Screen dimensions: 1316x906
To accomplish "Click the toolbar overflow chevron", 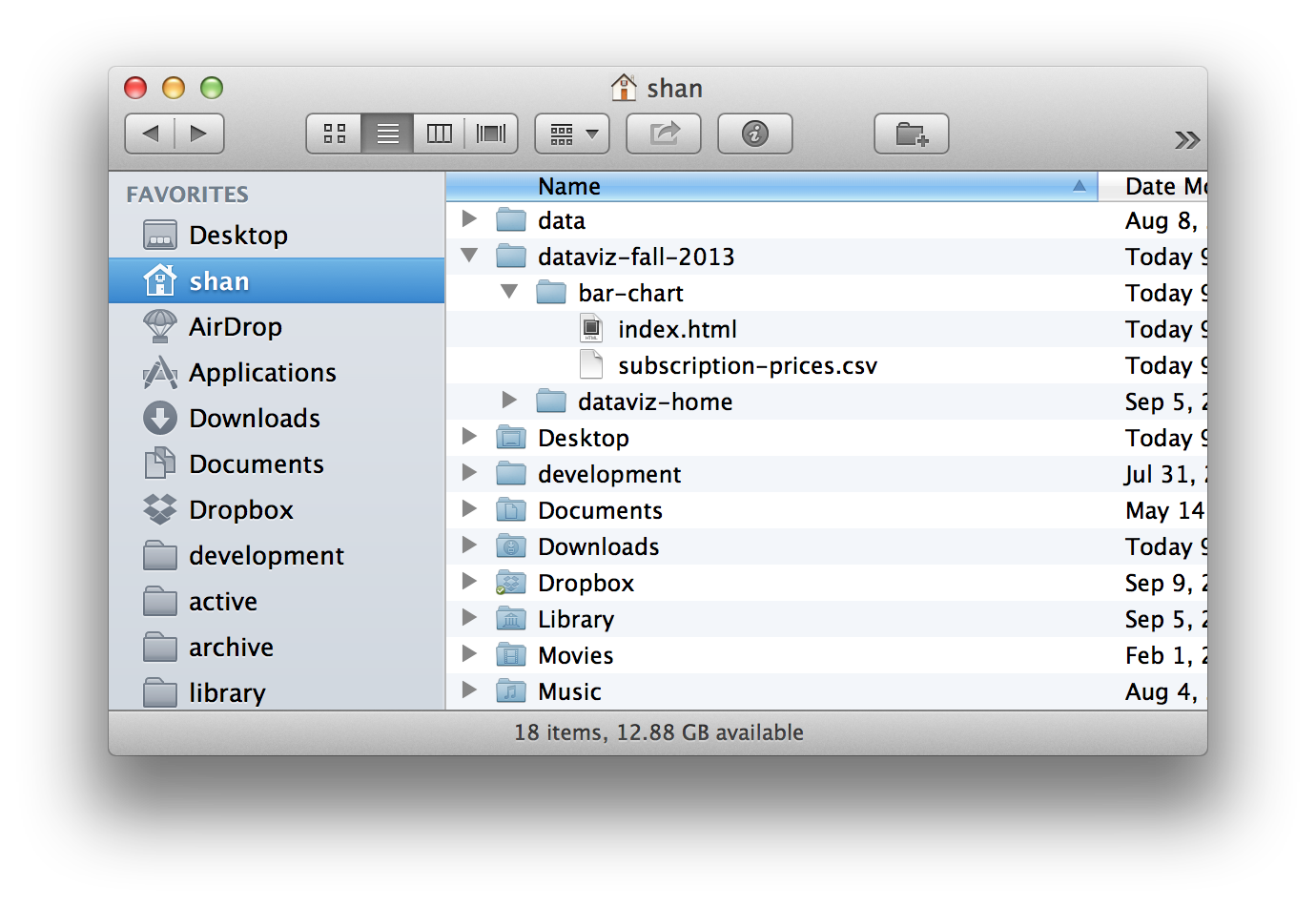I will point(1186,139).
